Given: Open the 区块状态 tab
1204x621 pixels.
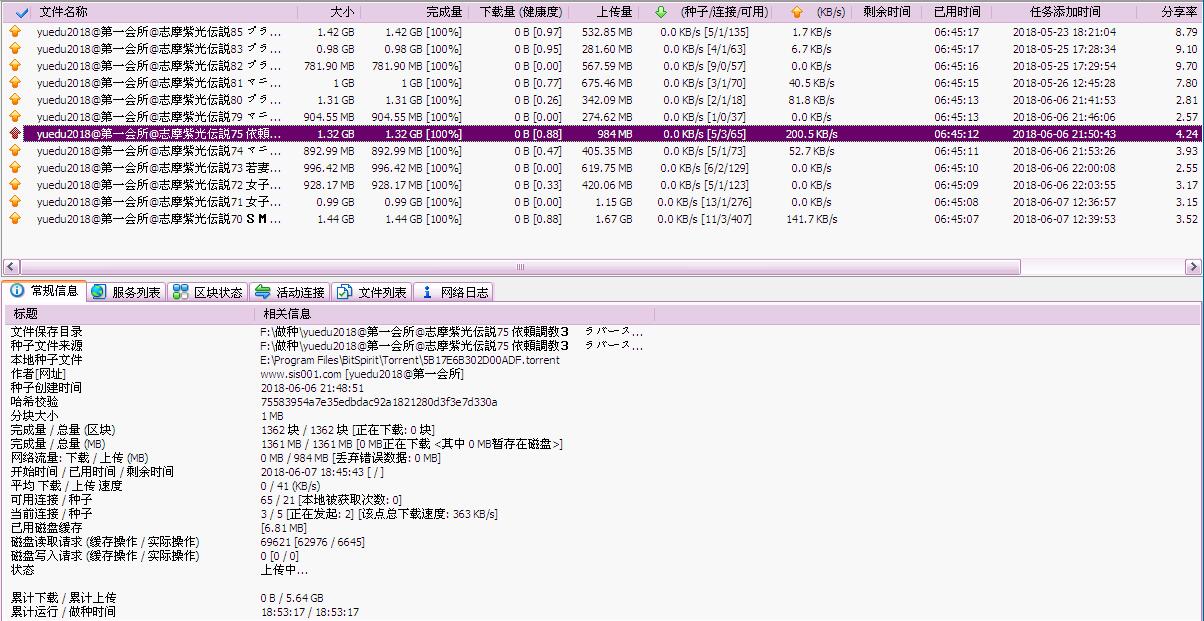Looking at the screenshot, I should pos(208,292).
